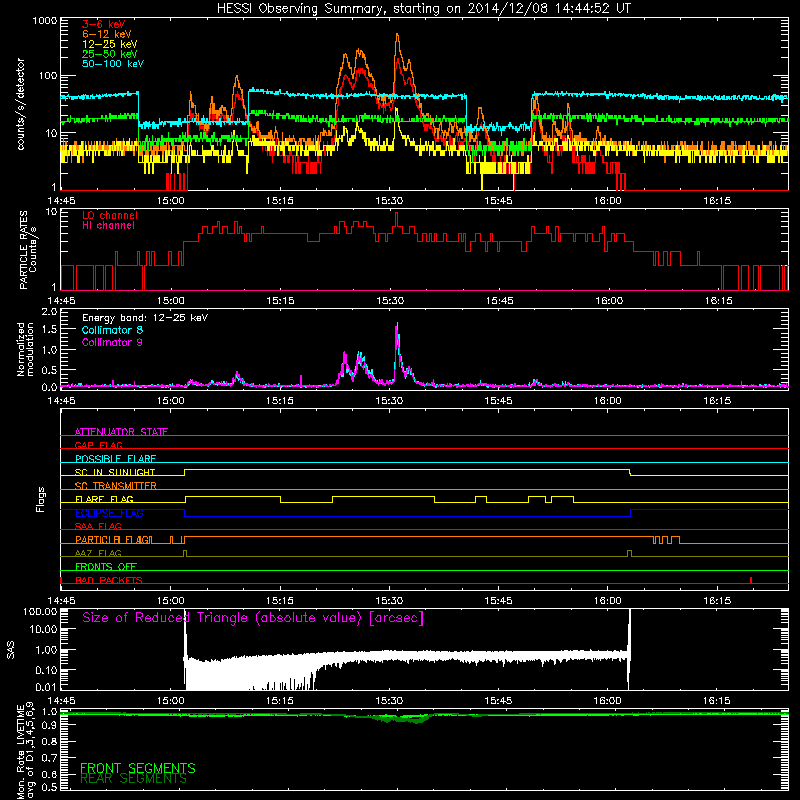Click the ATTENUATOR STATE flag label
The width and height of the screenshot is (800, 800).
pos(121,432)
